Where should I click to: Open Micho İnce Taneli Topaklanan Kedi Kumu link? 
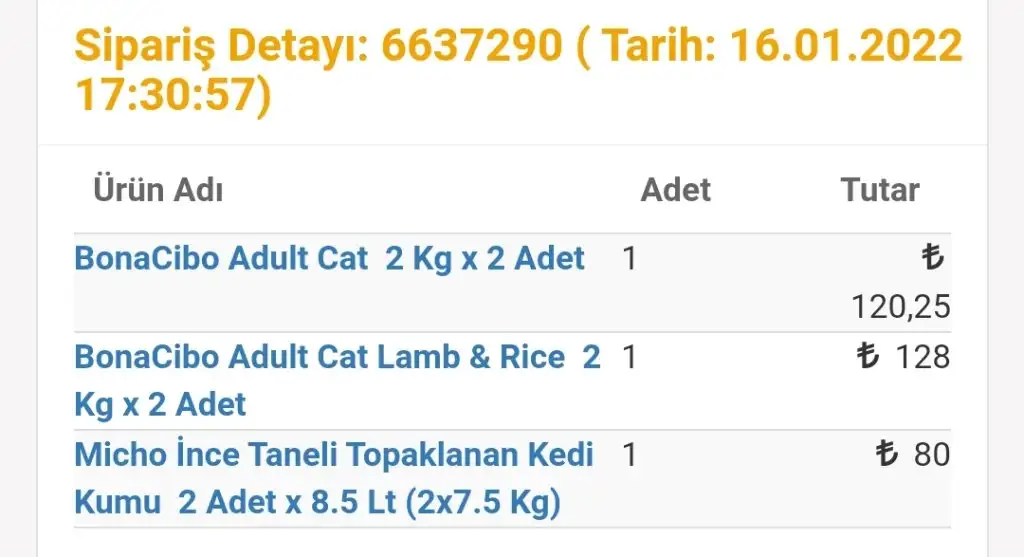(334, 478)
